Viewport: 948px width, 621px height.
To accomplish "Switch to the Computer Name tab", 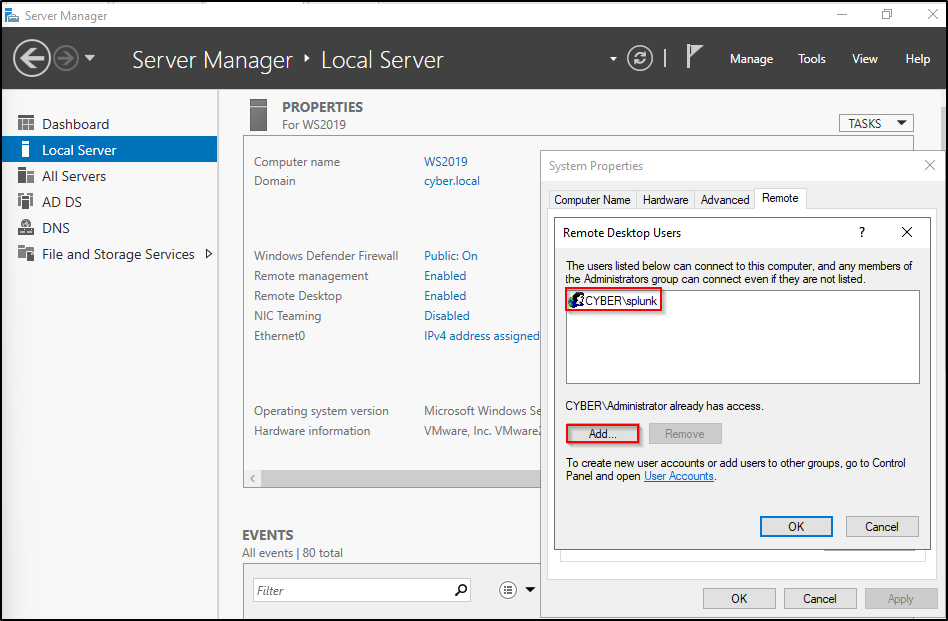I will pos(592,200).
